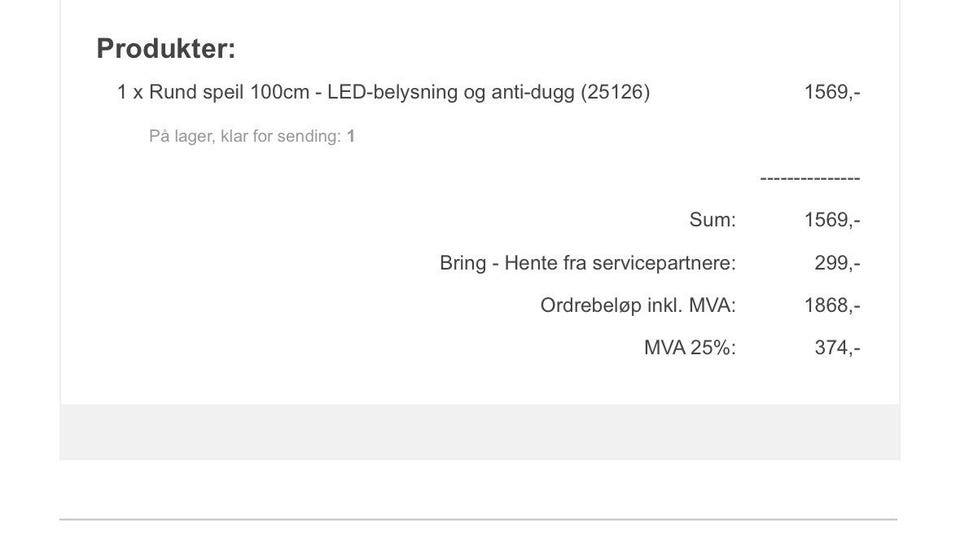Click Bring - Hente fra servicepartnere label
960x544 pixels.
(588, 263)
